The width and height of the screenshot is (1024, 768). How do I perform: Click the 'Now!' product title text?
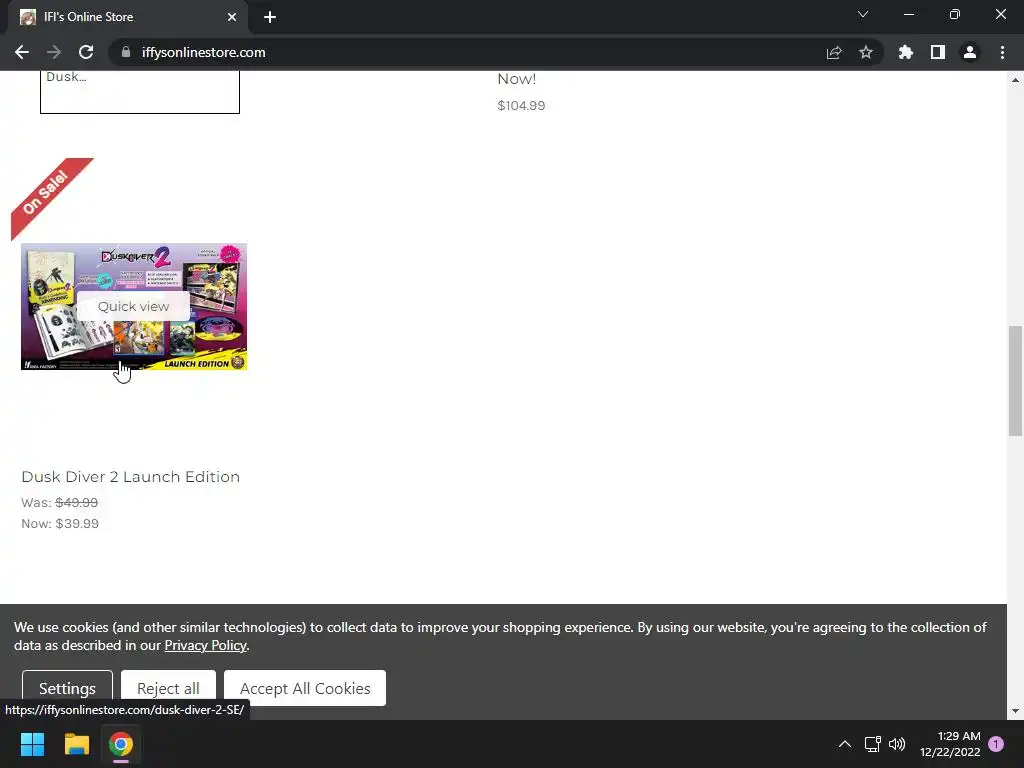pos(517,79)
